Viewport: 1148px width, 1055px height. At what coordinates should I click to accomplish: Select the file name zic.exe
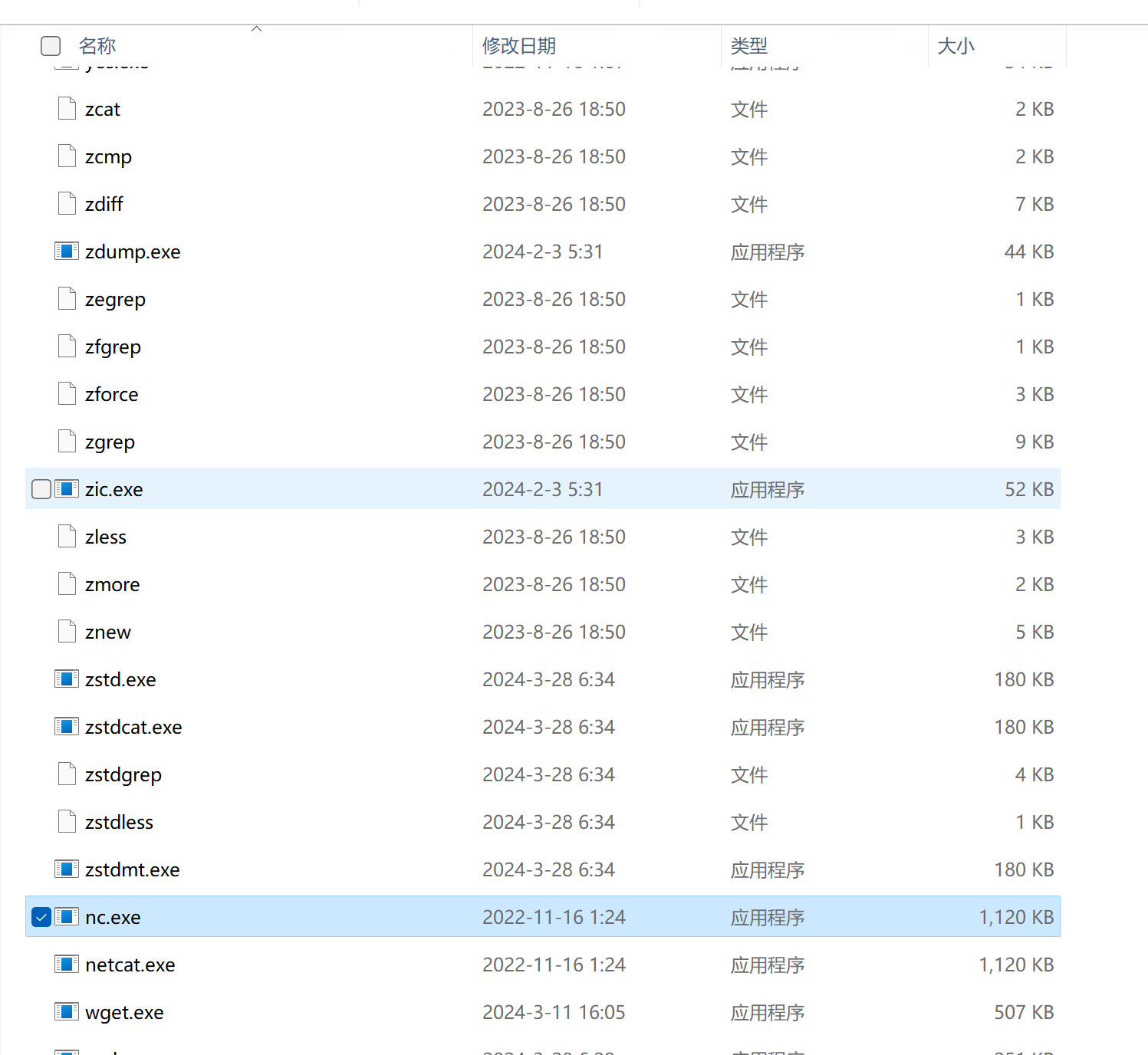coord(114,489)
